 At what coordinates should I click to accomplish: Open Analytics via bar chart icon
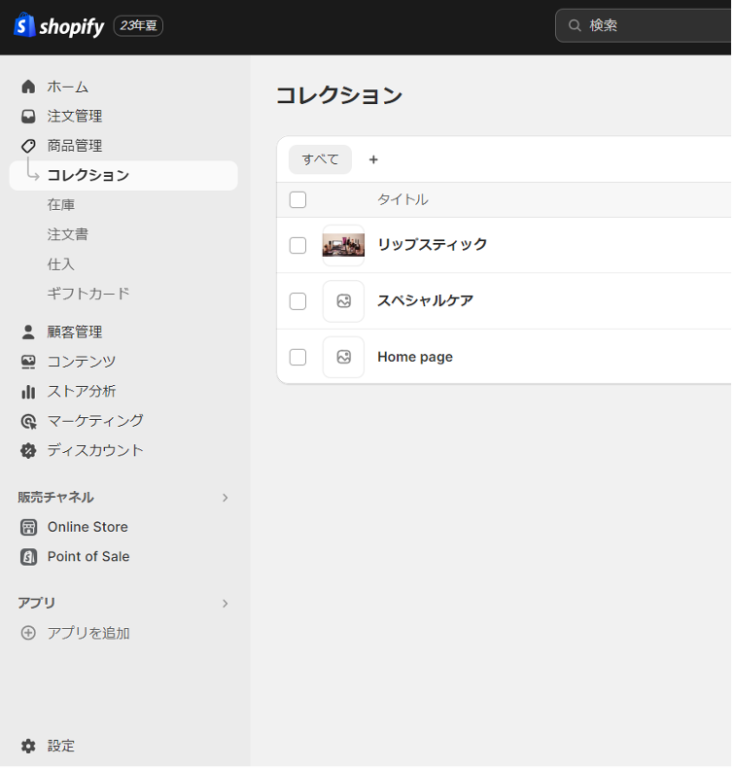(x=28, y=391)
